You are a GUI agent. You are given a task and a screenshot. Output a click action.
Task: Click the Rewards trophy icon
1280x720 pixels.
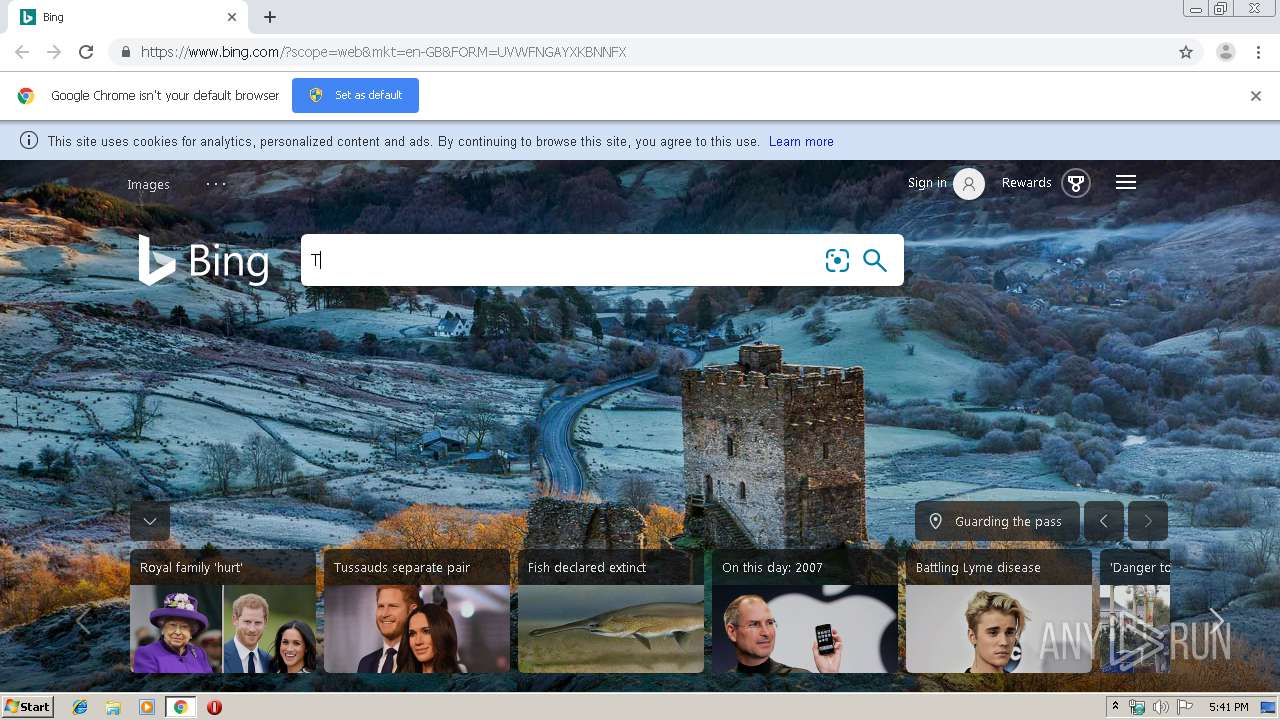[x=1076, y=183]
